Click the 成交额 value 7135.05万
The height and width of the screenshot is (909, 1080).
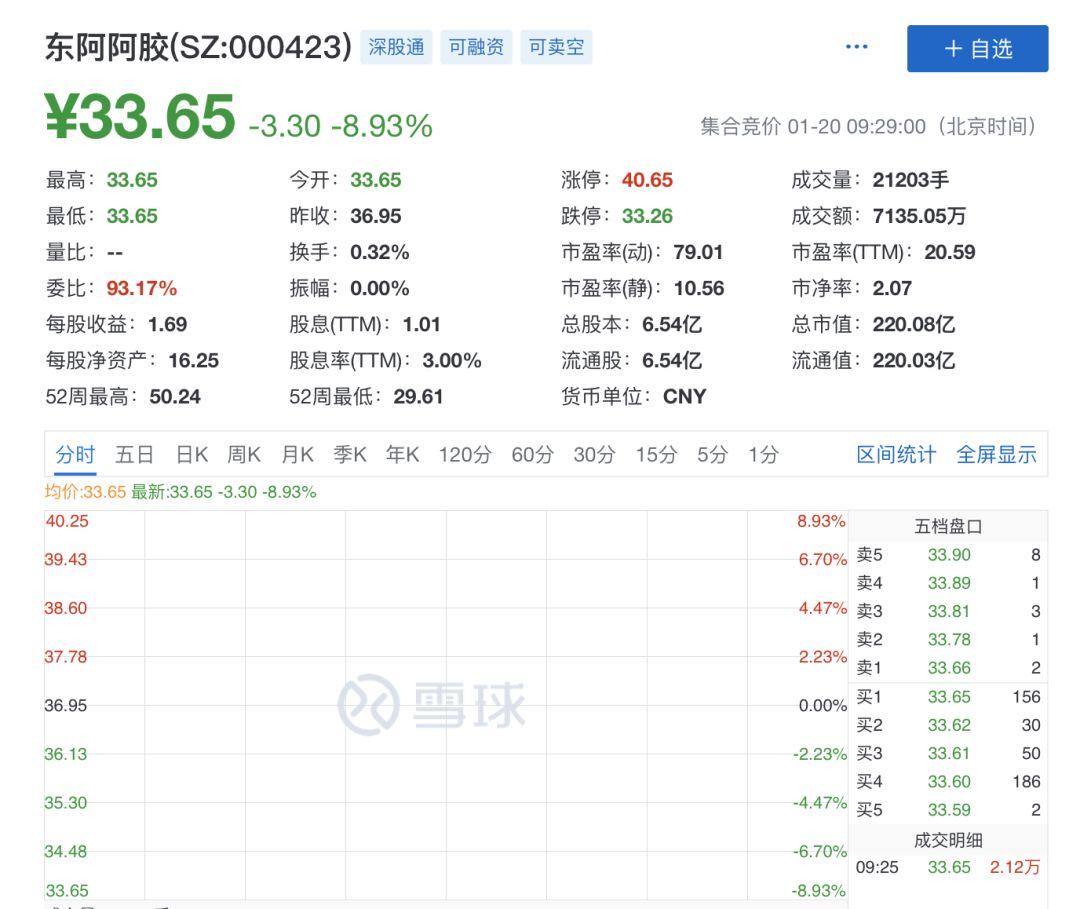tap(919, 216)
